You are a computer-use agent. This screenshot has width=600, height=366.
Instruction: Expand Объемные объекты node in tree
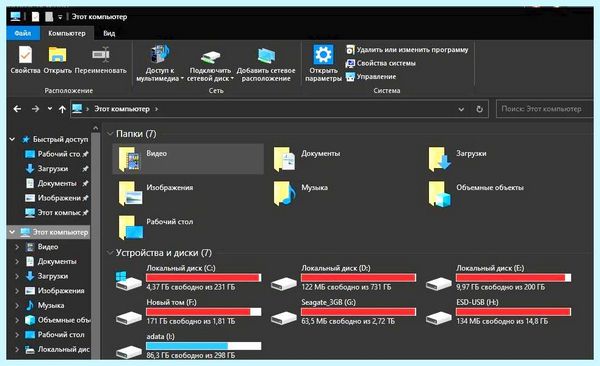tap(17, 320)
